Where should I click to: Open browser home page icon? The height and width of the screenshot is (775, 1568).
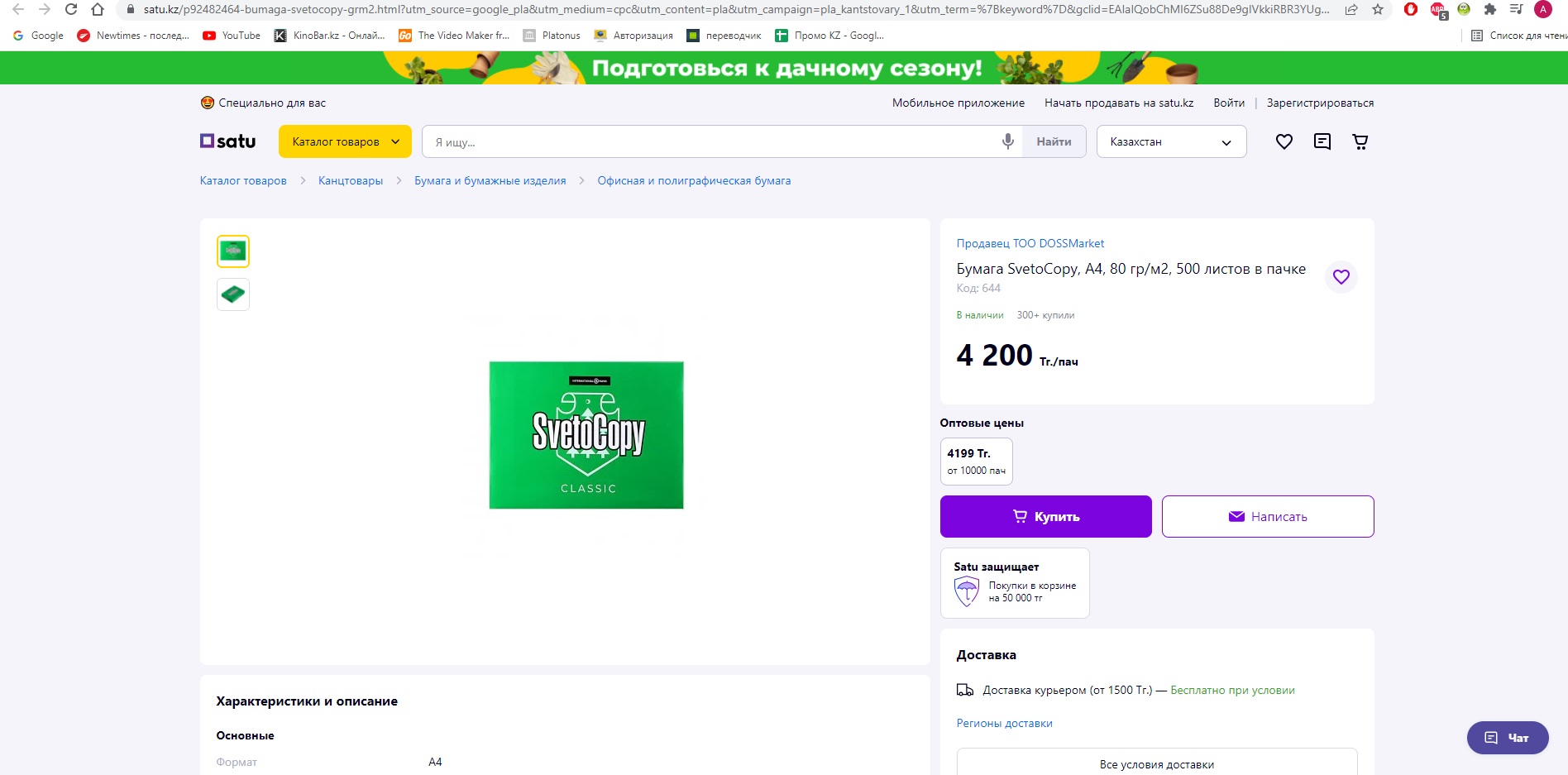(x=98, y=10)
